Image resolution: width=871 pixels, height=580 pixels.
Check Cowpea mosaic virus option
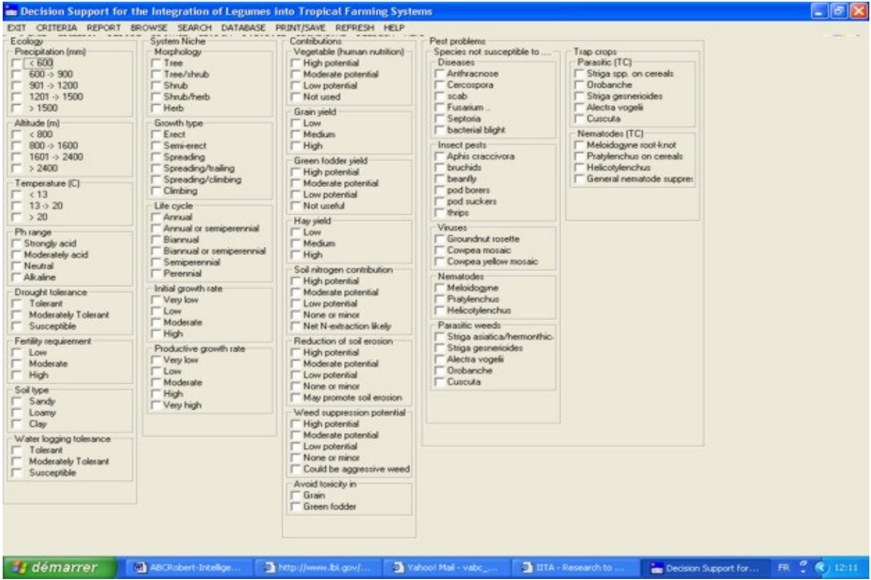[439, 251]
